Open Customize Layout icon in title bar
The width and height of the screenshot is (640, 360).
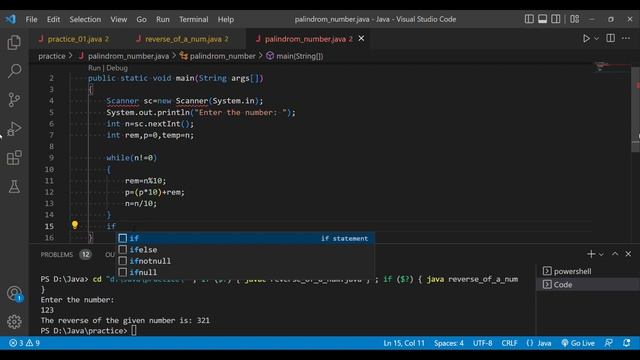[x=574, y=19]
